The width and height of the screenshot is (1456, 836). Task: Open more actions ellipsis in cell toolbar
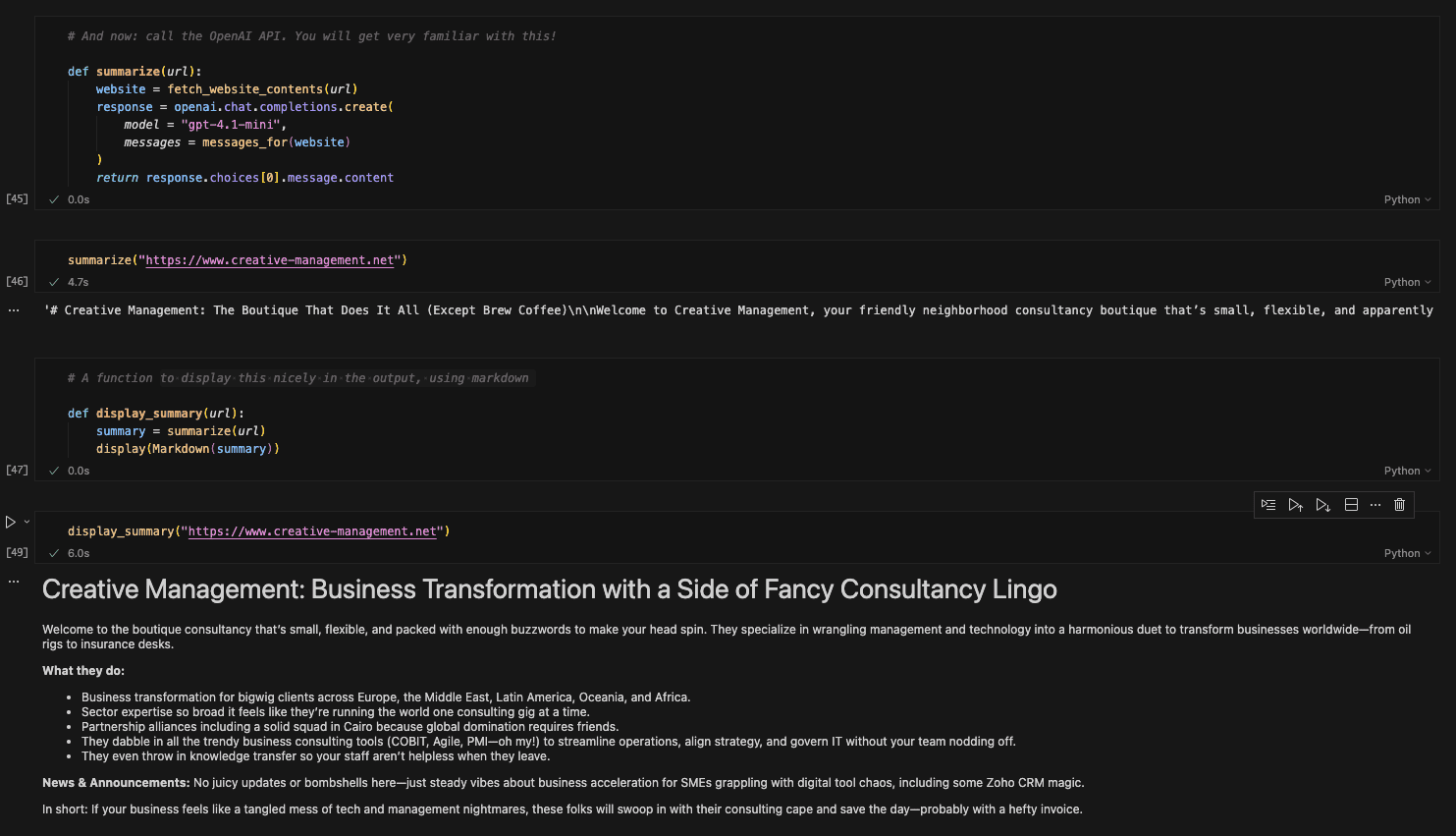point(1375,505)
